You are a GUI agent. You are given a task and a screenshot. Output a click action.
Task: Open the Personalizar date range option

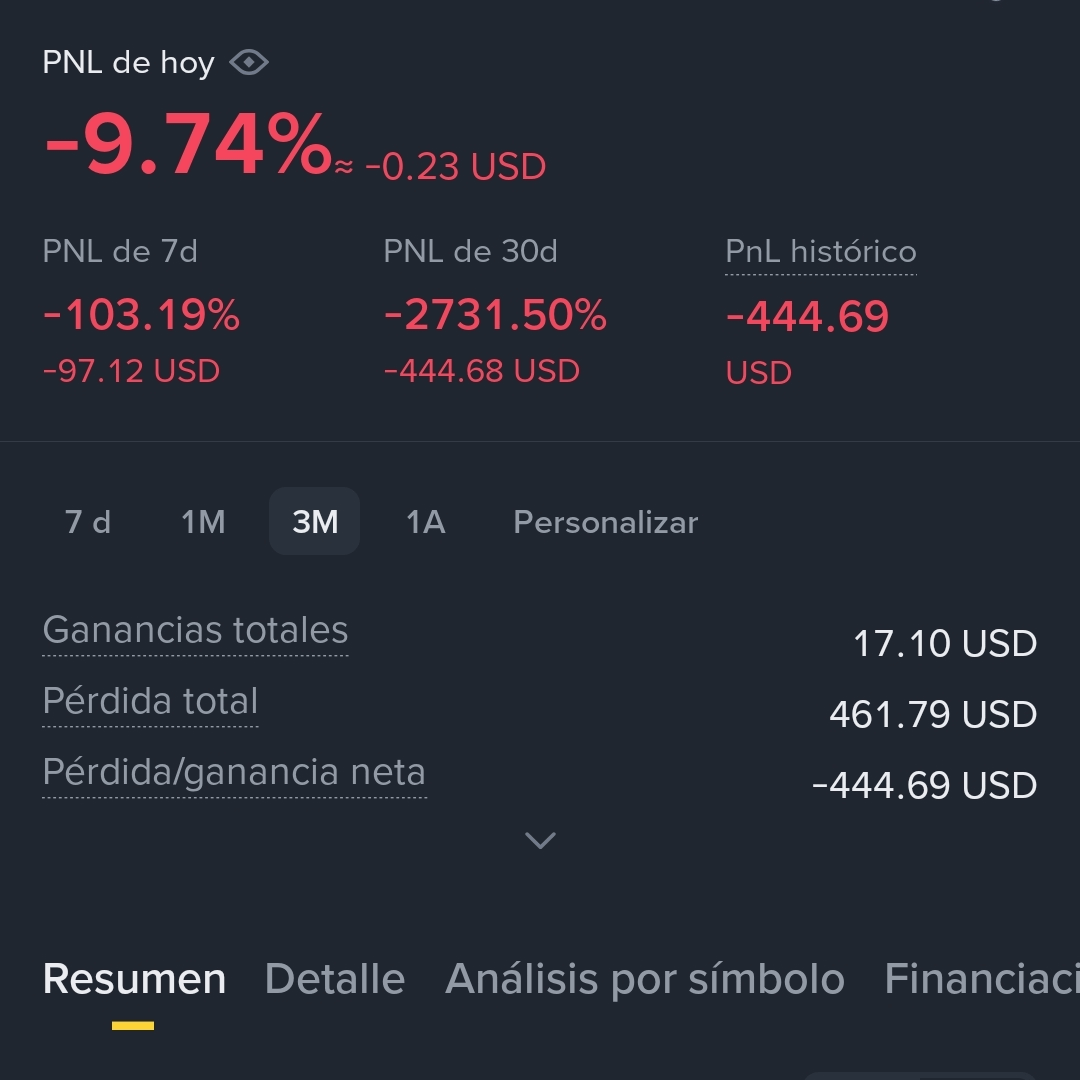(x=605, y=522)
